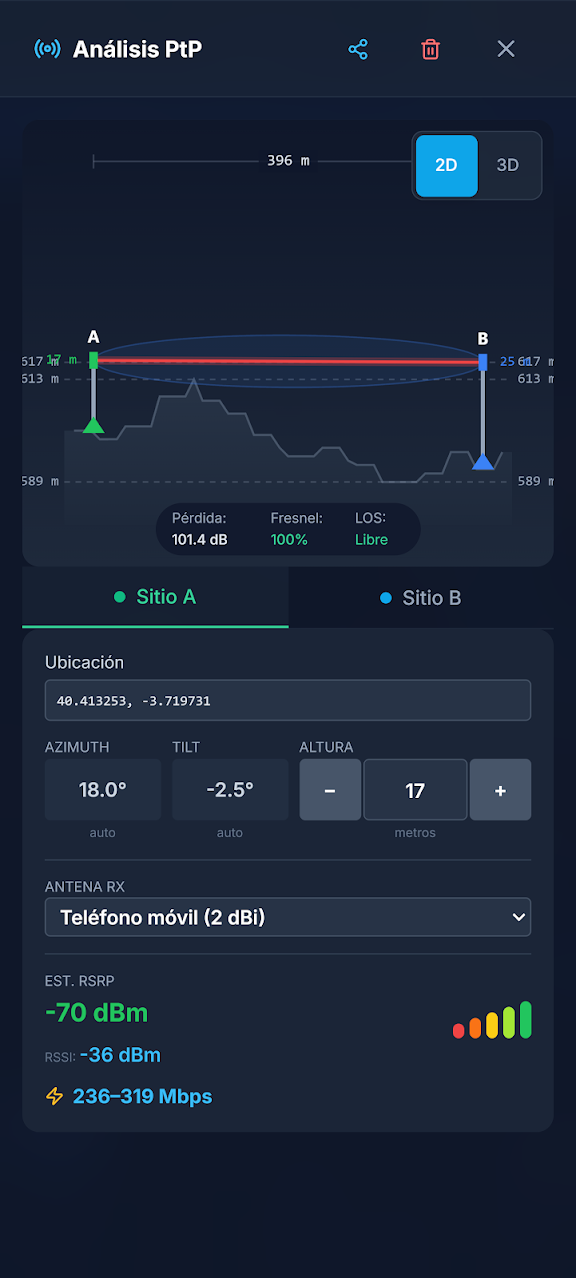Click the RSSI -36 dBm value
The height and width of the screenshot is (1278, 576).
pos(120,1055)
